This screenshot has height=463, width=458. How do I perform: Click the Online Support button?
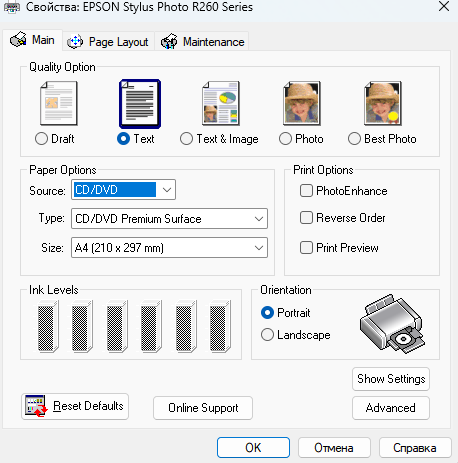pyautogui.click(x=203, y=408)
